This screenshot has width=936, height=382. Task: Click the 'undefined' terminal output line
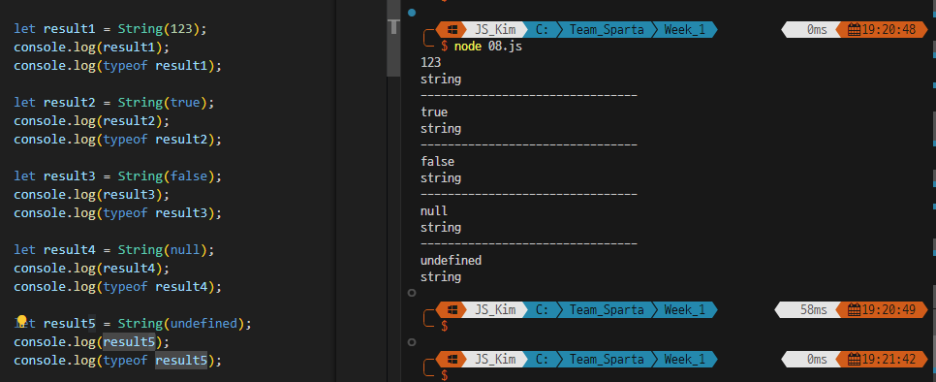pos(451,260)
